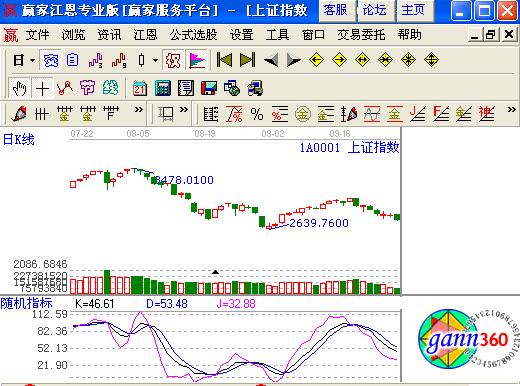Select the candlestick chart type icon
Image resolution: width=520 pixels, height=386 pixels.
[x=142, y=60]
